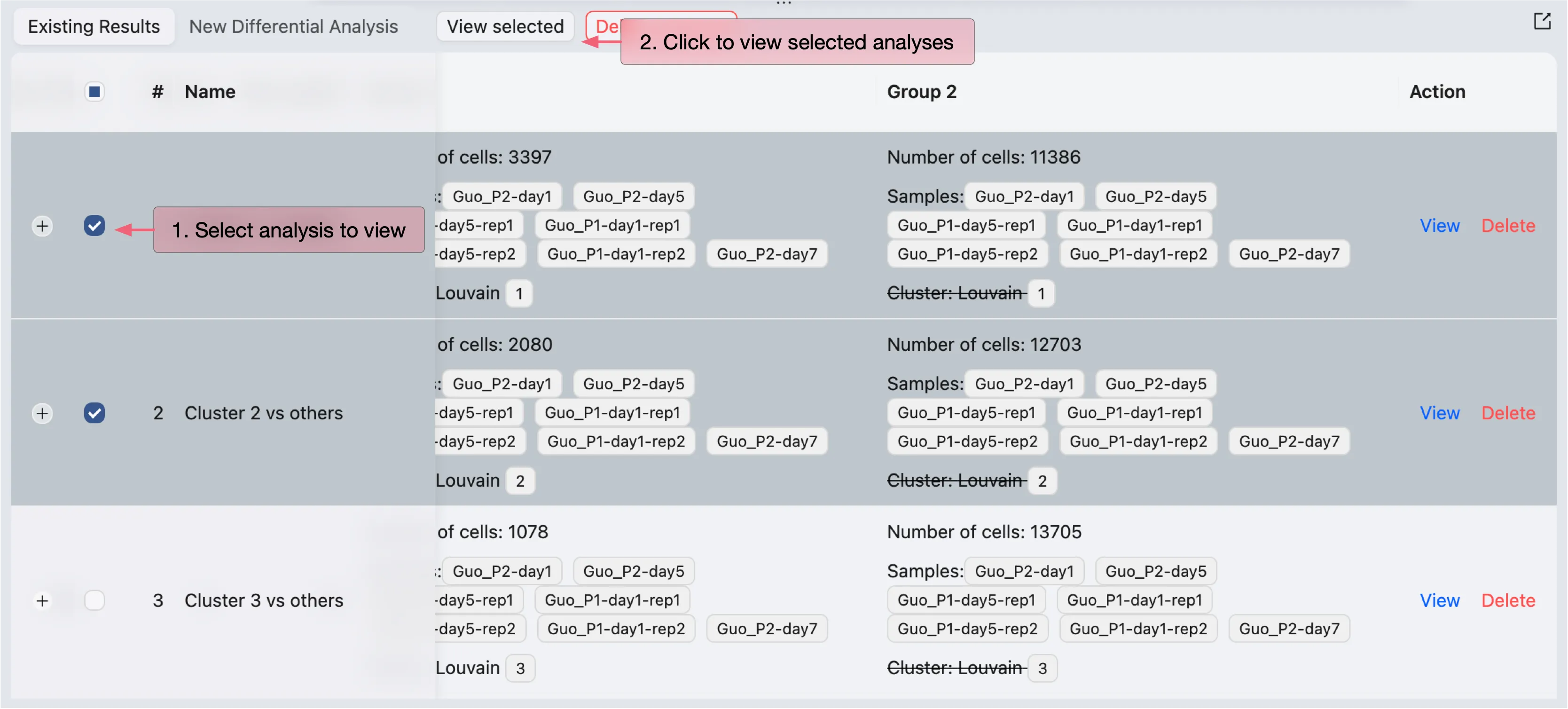View the first analysis result
The image size is (1568, 709).
coord(1439,226)
